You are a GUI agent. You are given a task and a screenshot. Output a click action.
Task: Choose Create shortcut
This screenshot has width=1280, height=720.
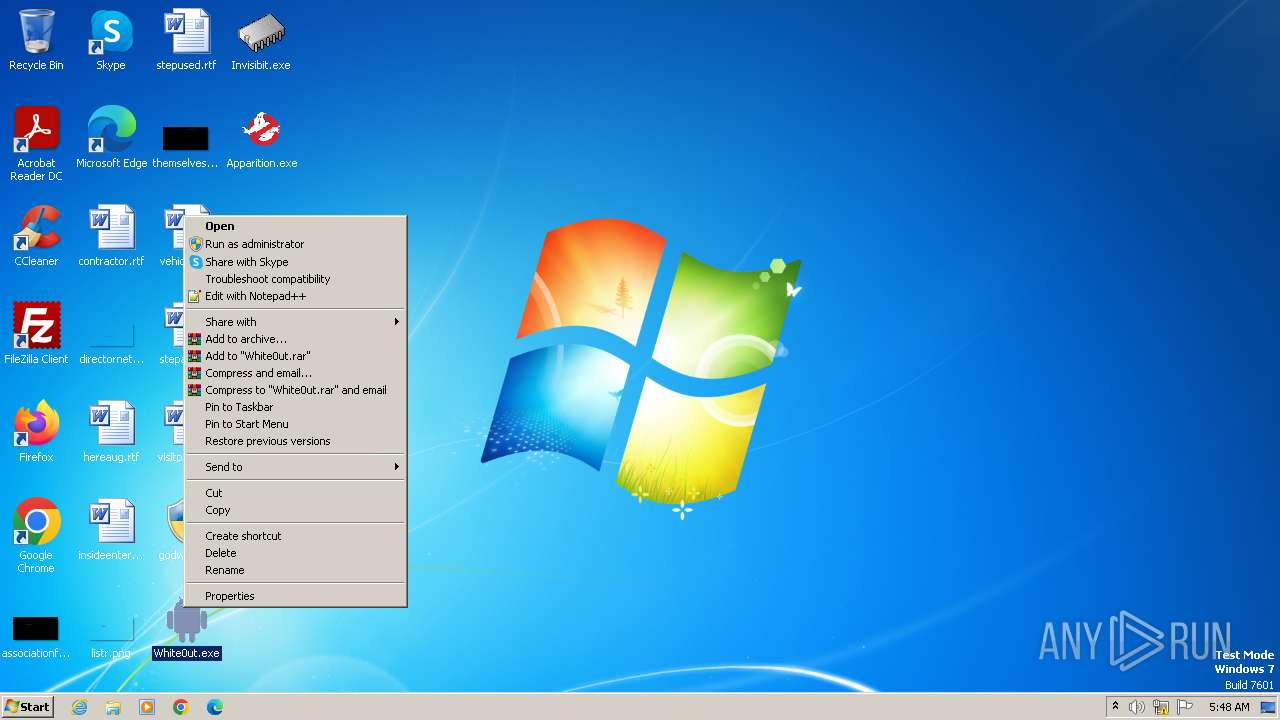pyautogui.click(x=296, y=536)
